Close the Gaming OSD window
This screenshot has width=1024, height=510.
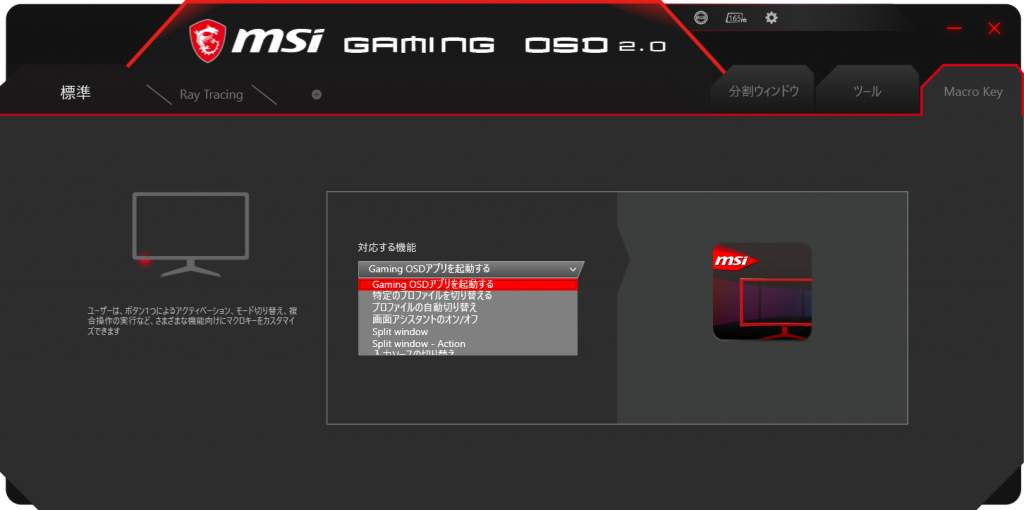(994, 28)
